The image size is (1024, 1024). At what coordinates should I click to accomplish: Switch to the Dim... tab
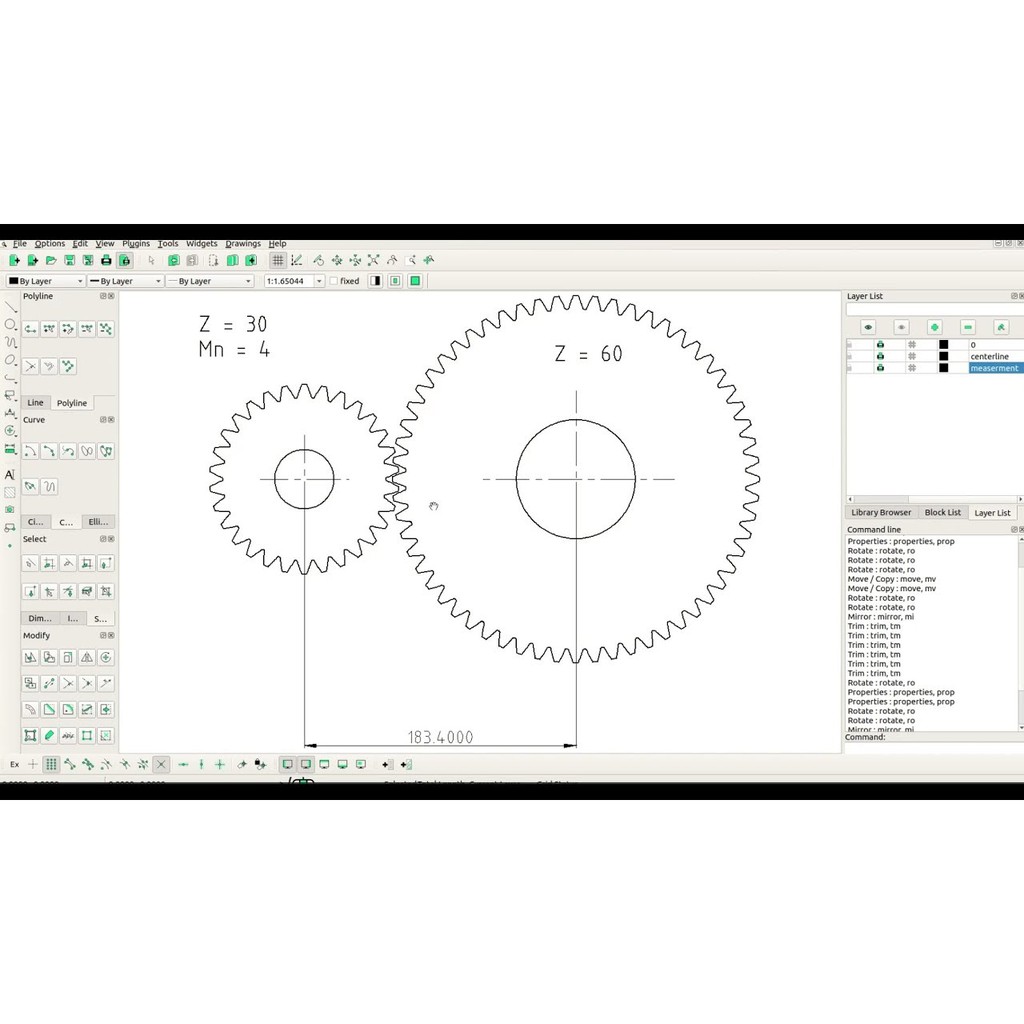coord(40,618)
